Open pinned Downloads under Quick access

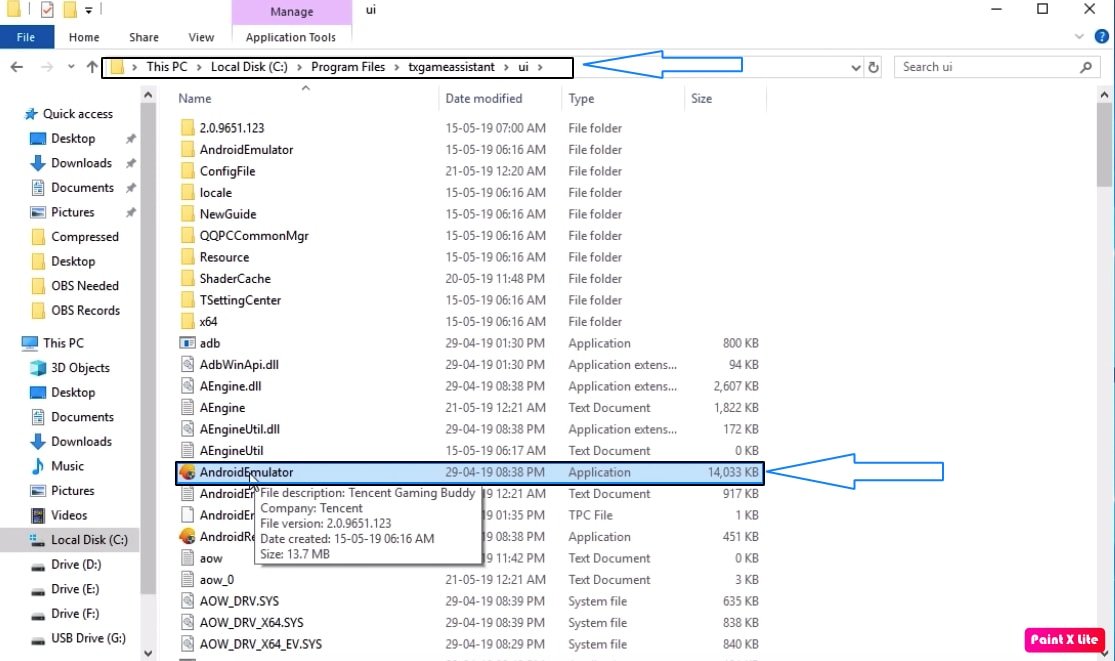[x=81, y=163]
